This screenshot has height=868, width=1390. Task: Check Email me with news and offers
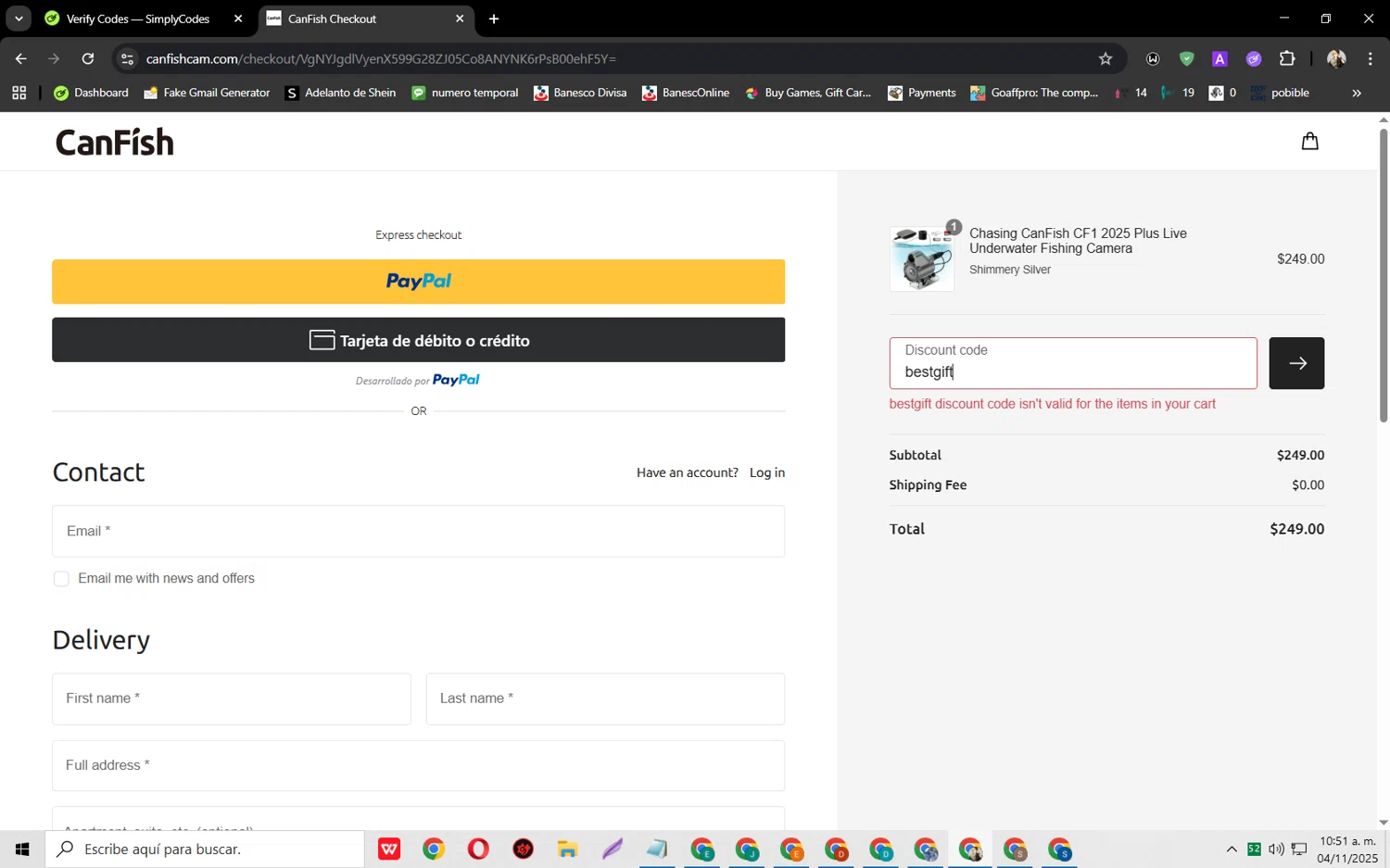[x=61, y=579]
